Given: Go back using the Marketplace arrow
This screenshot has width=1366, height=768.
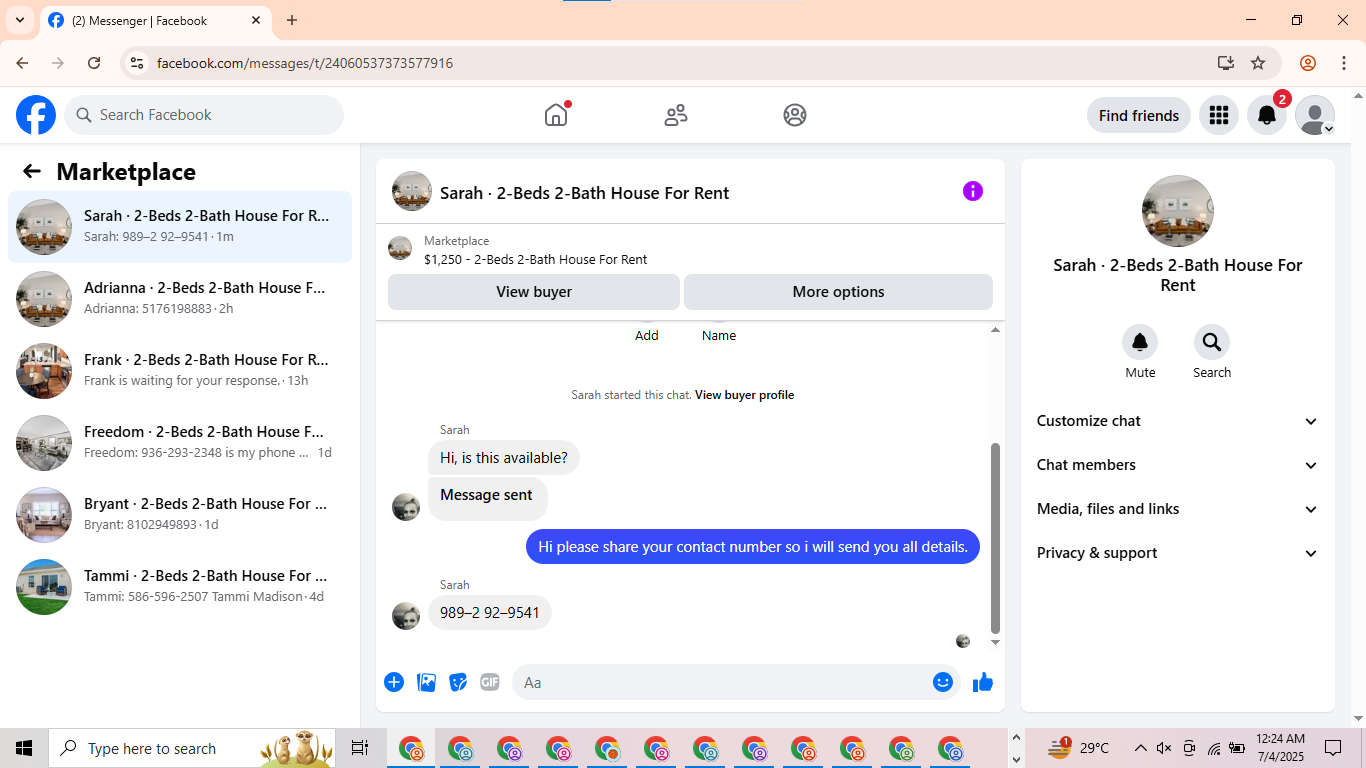Looking at the screenshot, I should click(32, 171).
